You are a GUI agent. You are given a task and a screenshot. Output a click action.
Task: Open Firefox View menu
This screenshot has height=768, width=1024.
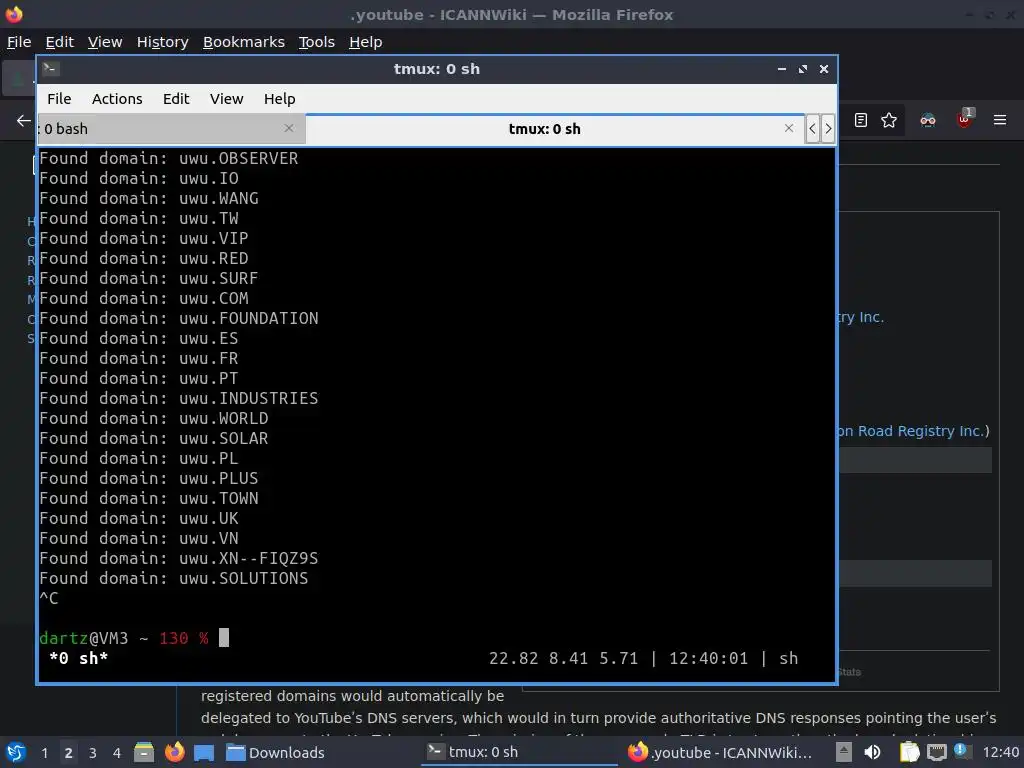pyautogui.click(x=105, y=42)
